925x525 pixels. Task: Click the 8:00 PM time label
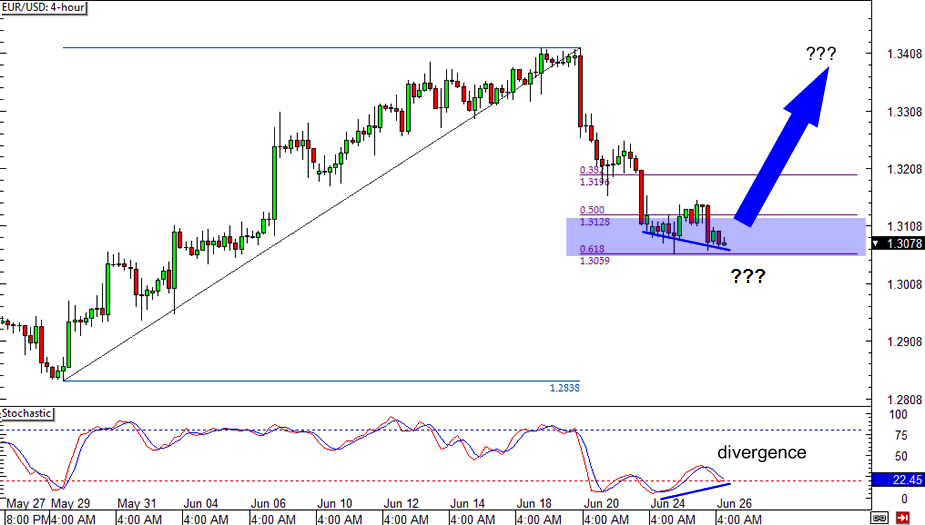(26, 519)
